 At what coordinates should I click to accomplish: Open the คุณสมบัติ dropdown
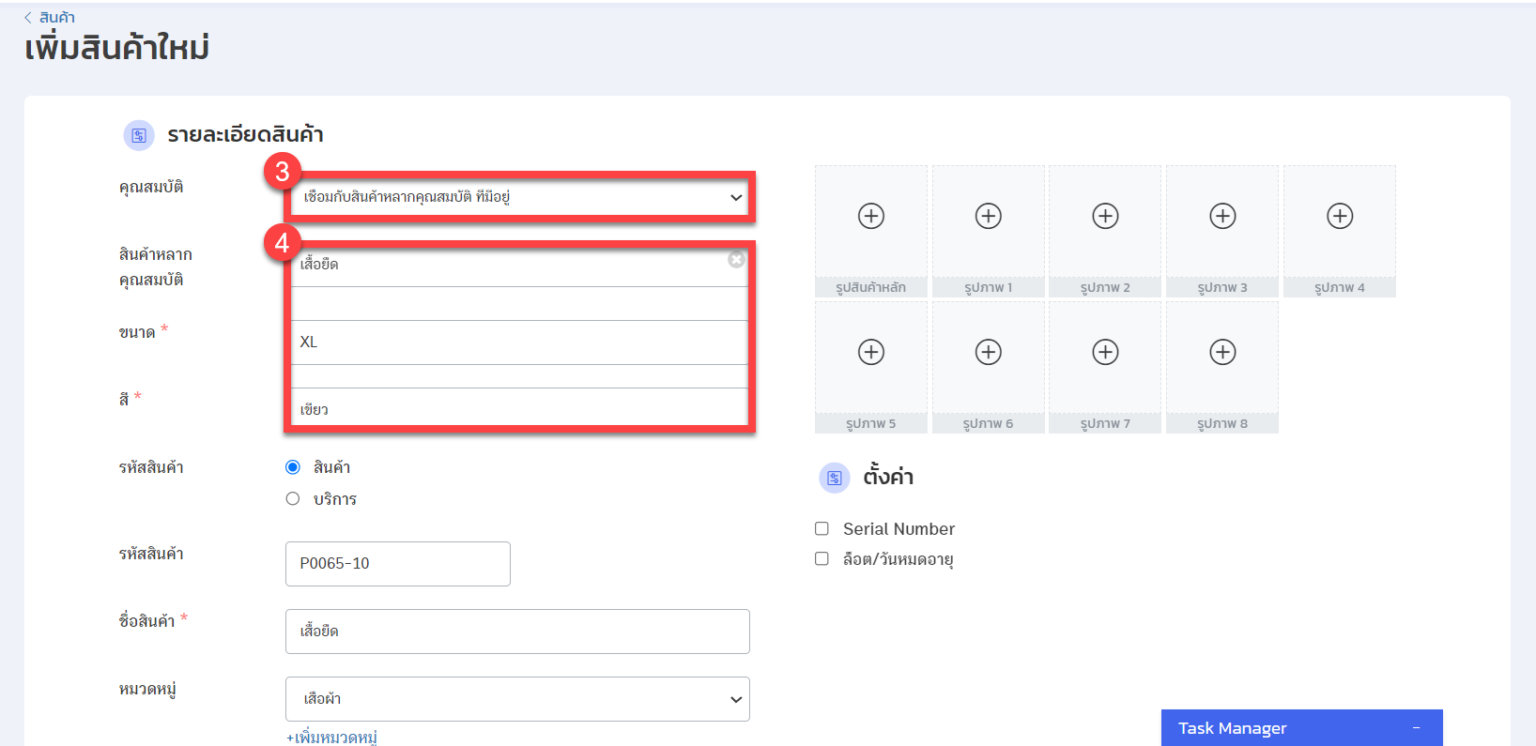pyautogui.click(x=519, y=198)
